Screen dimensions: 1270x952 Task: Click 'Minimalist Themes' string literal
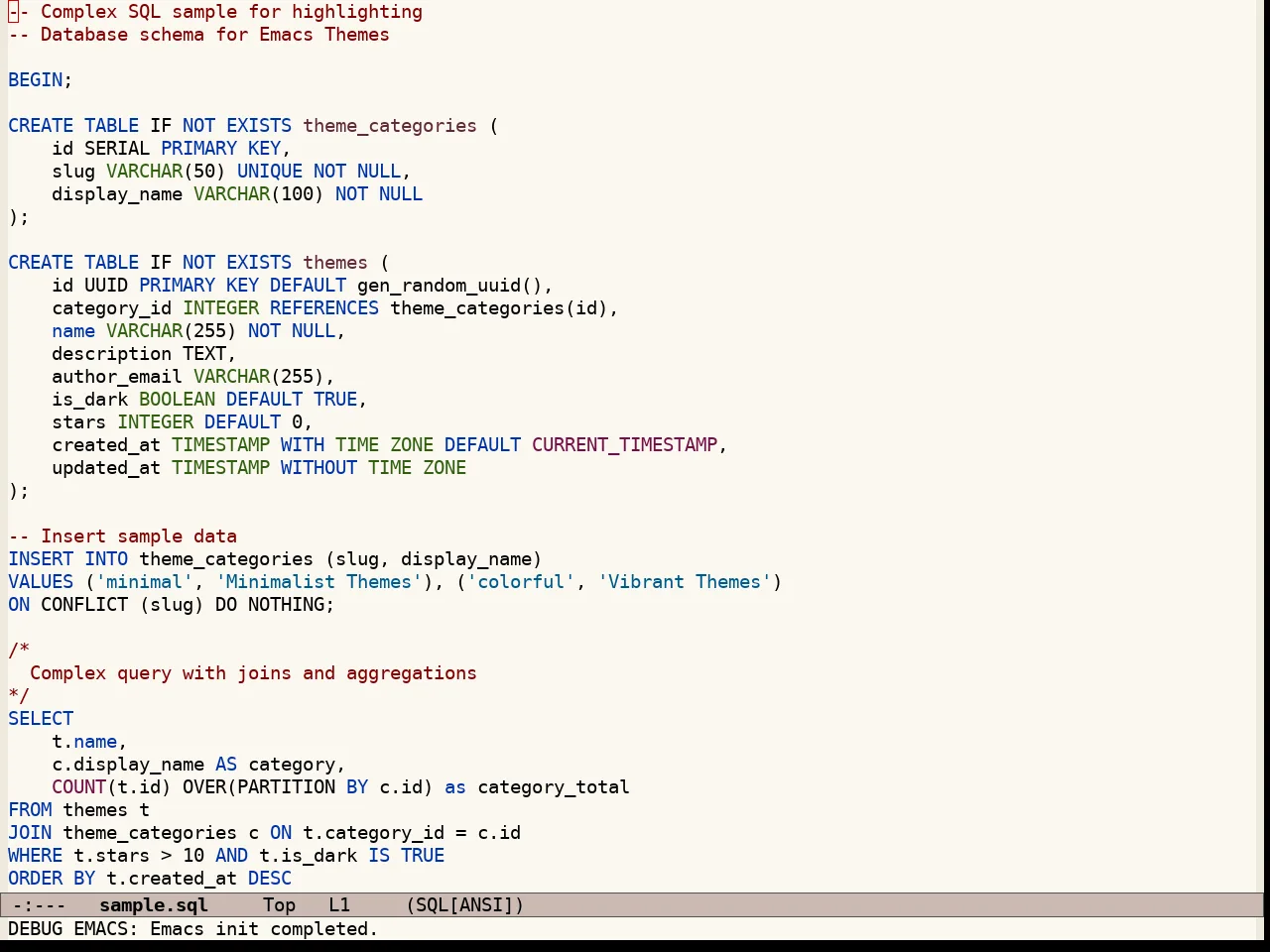[318, 581]
